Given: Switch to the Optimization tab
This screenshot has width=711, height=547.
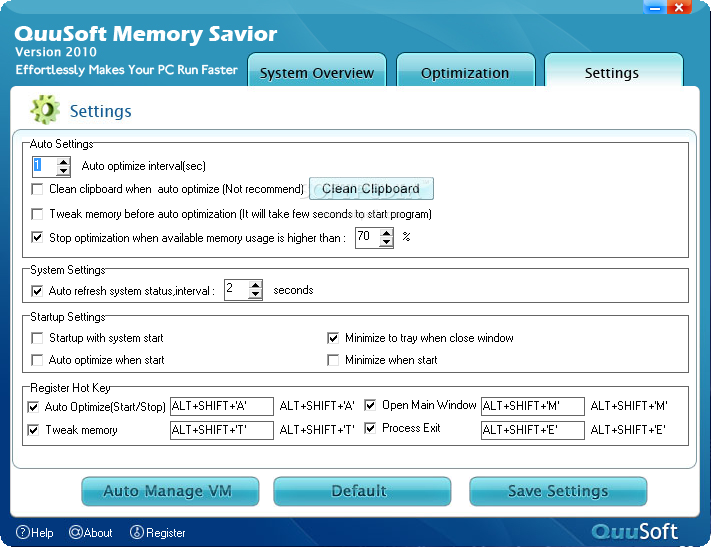Looking at the screenshot, I should 465,71.
